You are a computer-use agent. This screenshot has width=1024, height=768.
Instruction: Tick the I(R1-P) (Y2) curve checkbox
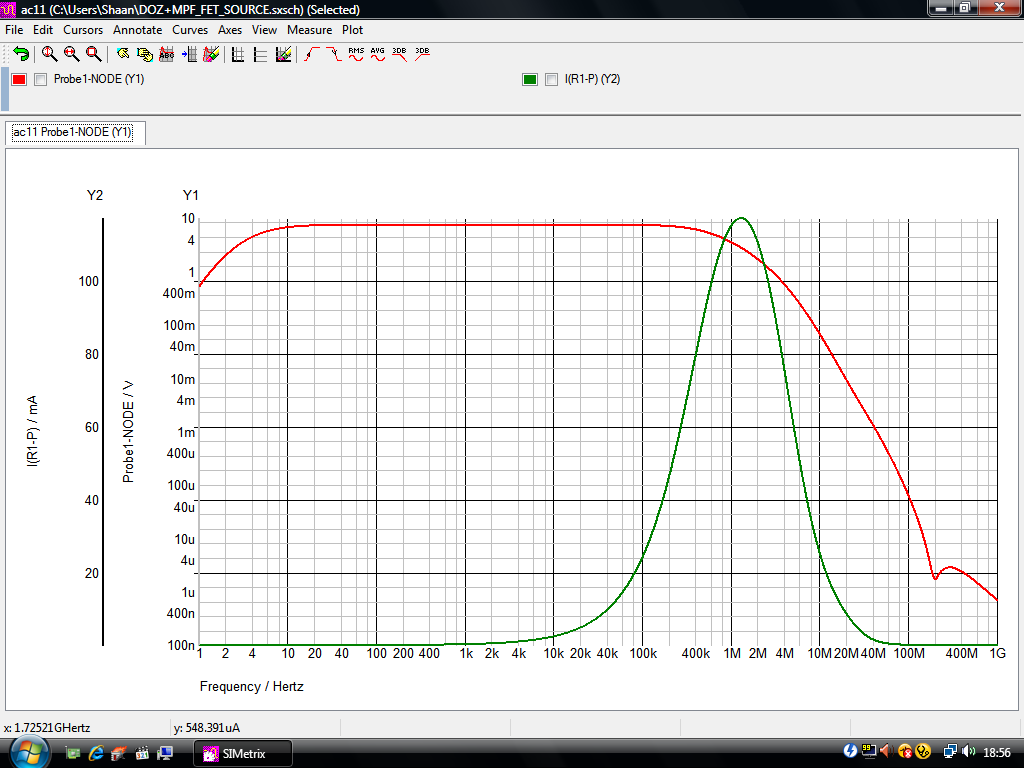(x=551, y=80)
